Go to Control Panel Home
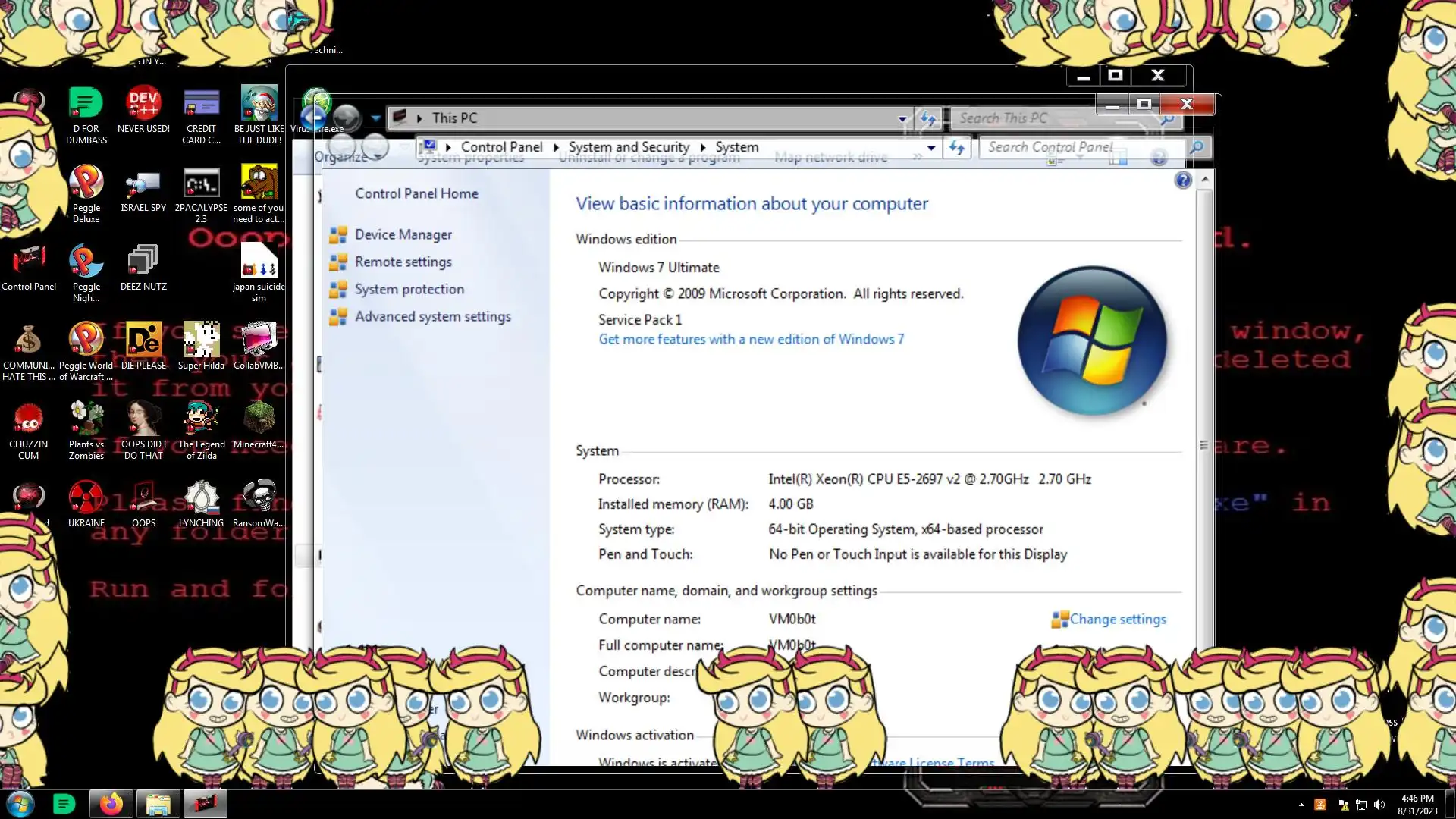This screenshot has height=819, width=1456. [x=416, y=194]
